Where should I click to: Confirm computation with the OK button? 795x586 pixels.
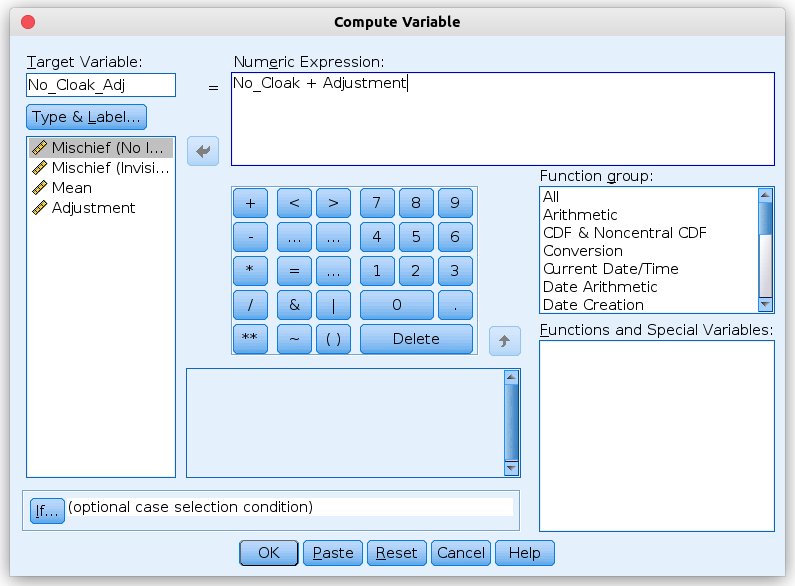269,553
